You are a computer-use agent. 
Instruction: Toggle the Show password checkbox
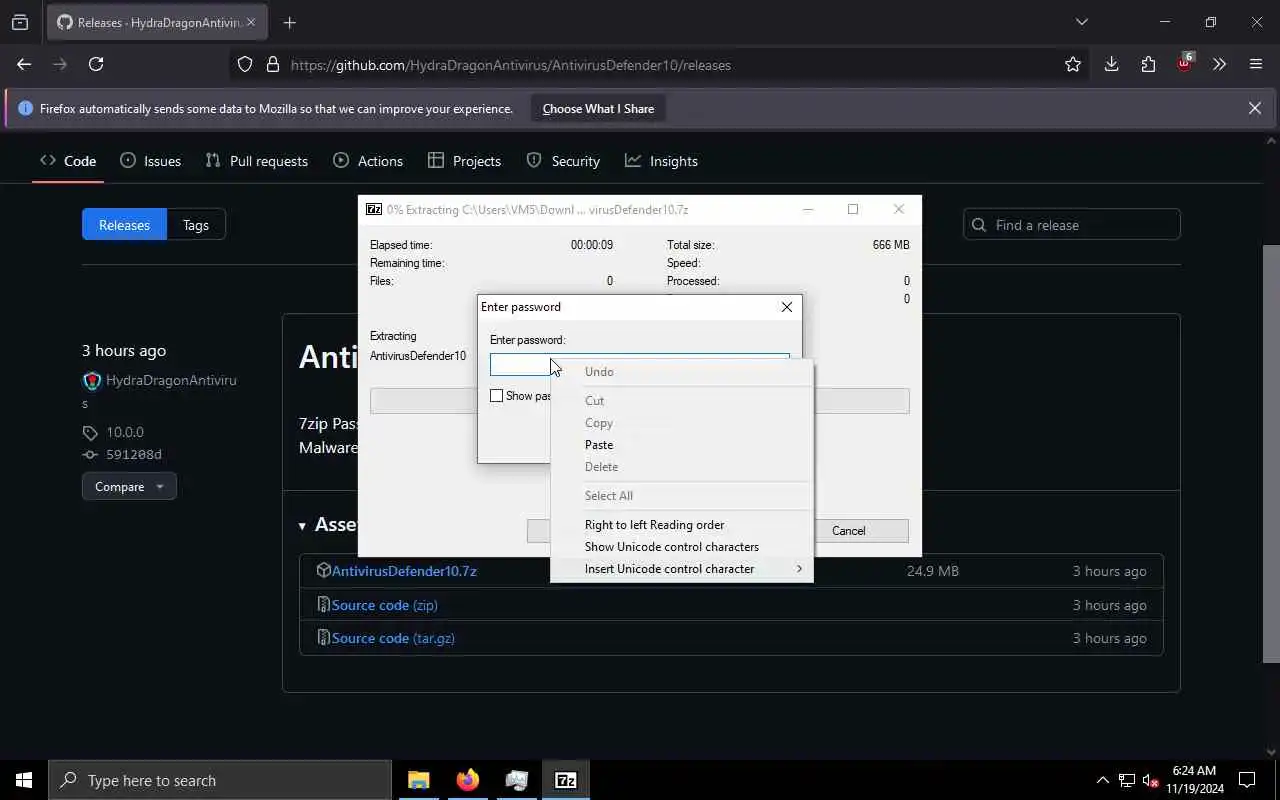coord(496,396)
